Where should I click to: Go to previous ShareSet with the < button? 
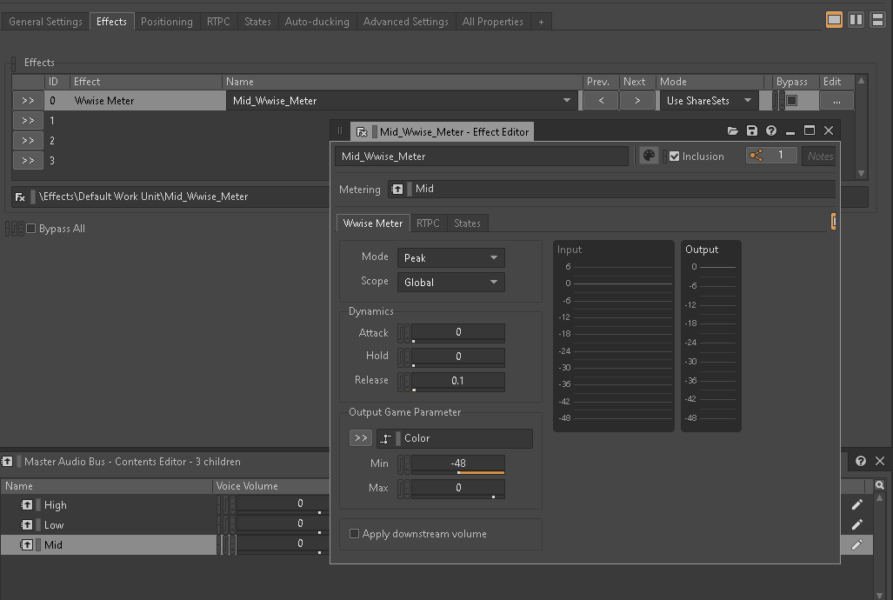coord(601,101)
